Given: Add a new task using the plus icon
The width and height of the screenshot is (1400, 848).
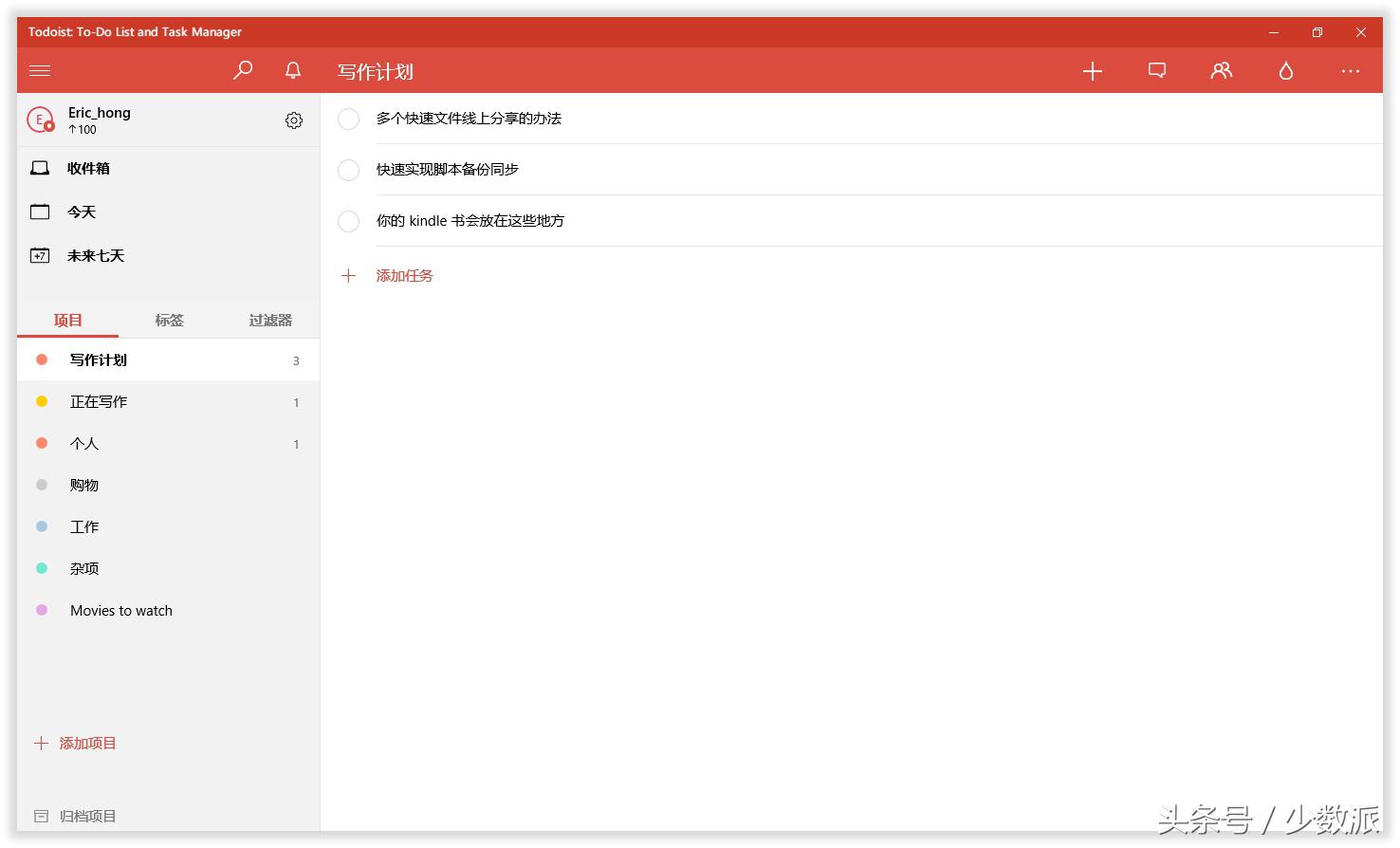Looking at the screenshot, I should coord(1092,70).
